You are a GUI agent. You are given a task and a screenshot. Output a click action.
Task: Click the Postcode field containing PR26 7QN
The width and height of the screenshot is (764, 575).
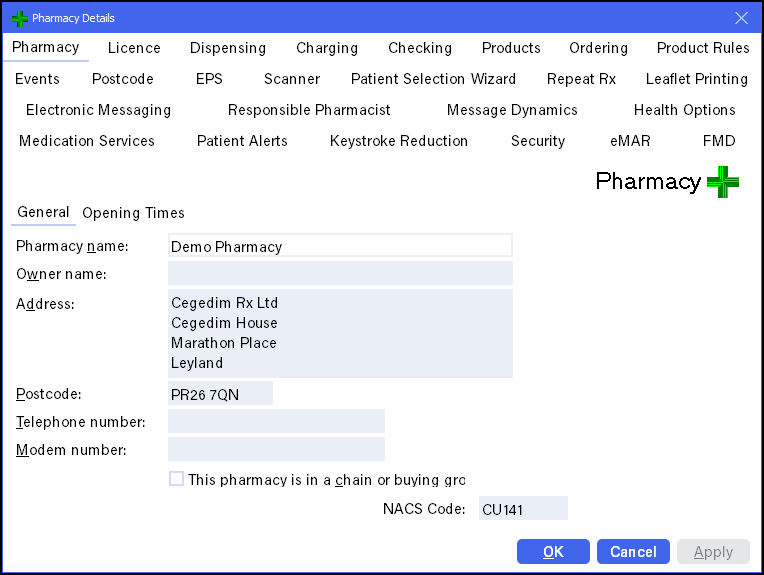click(x=220, y=394)
